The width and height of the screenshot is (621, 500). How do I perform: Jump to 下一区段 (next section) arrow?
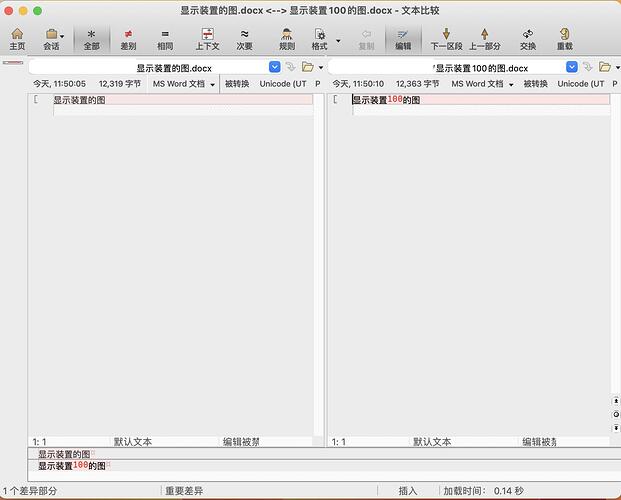click(446, 39)
